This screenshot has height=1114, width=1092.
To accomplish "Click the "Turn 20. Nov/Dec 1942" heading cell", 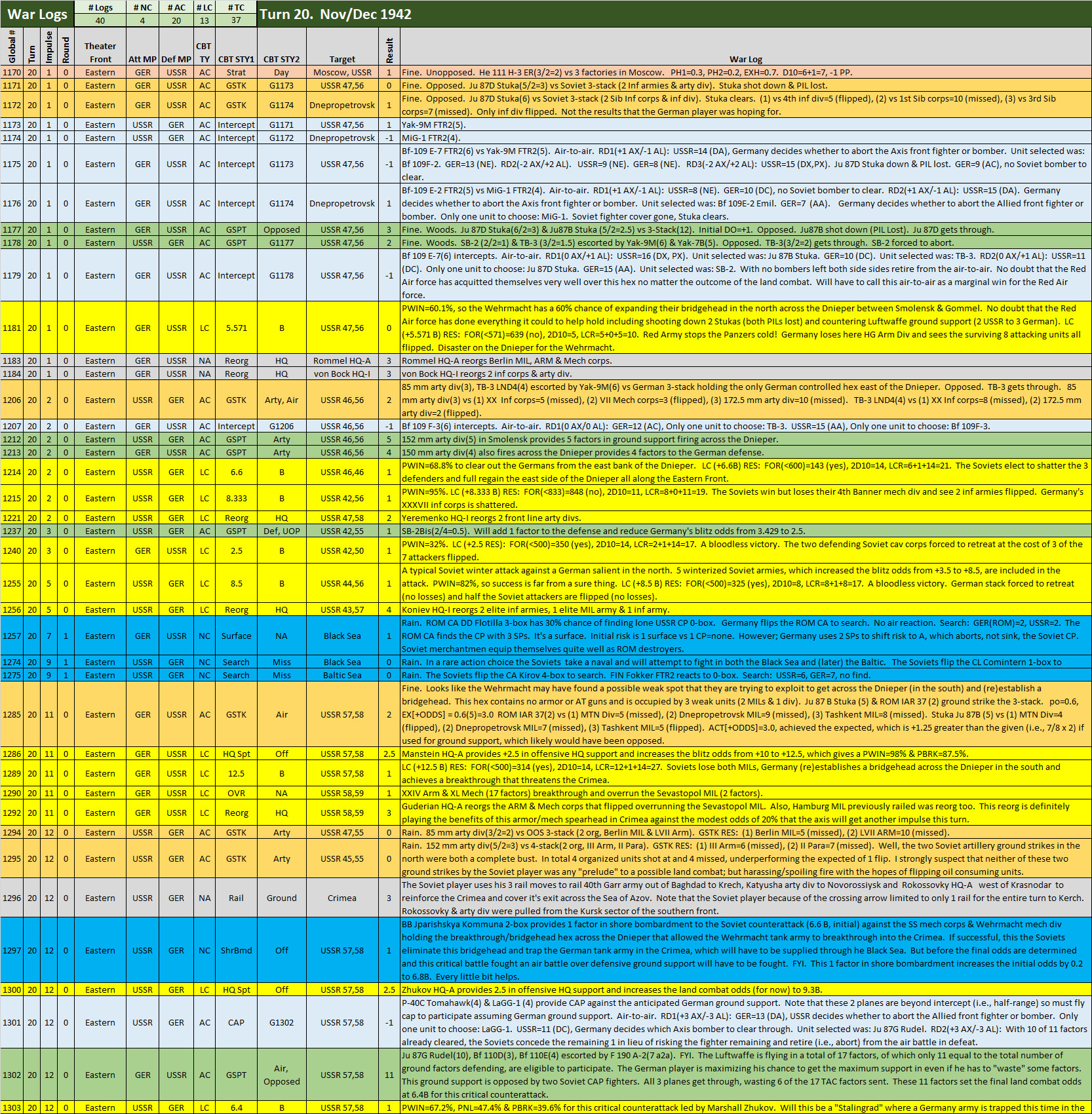I will pos(674,14).
